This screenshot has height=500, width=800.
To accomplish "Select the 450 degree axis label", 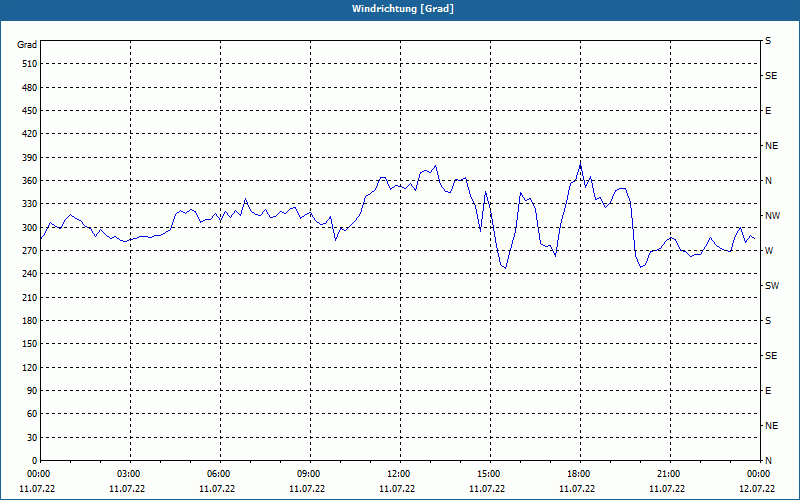I will pyautogui.click(x=30, y=111).
